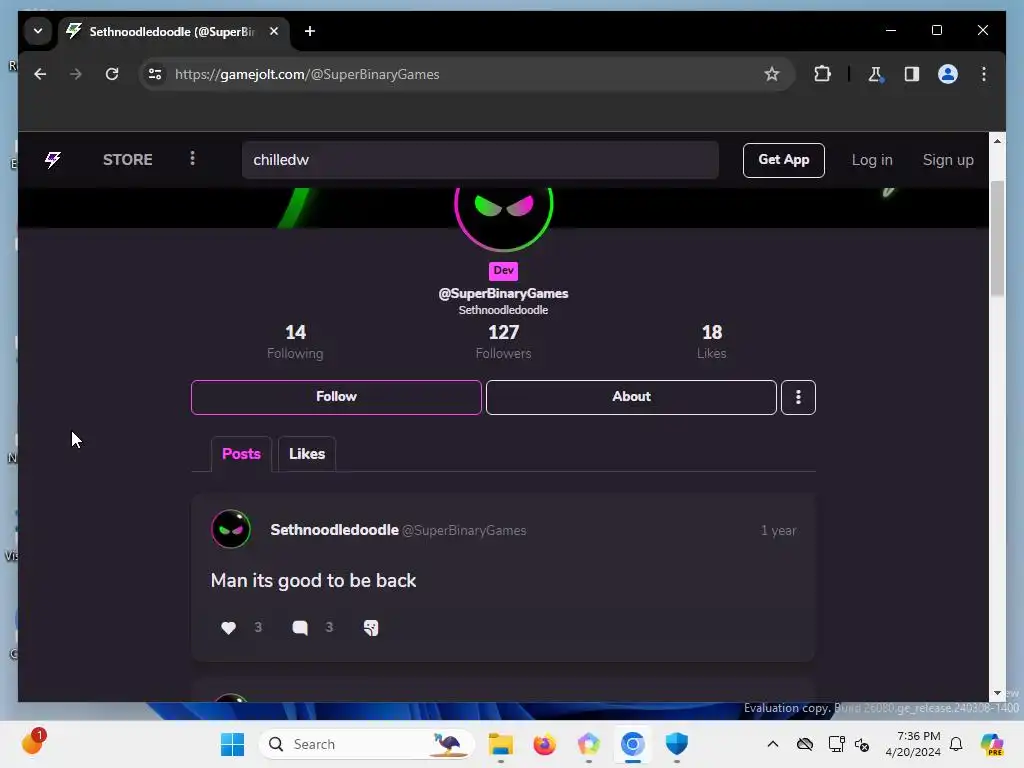Close the Sethnoodledoodle browser tab
Image resolution: width=1024 pixels, height=768 pixels.
274,31
